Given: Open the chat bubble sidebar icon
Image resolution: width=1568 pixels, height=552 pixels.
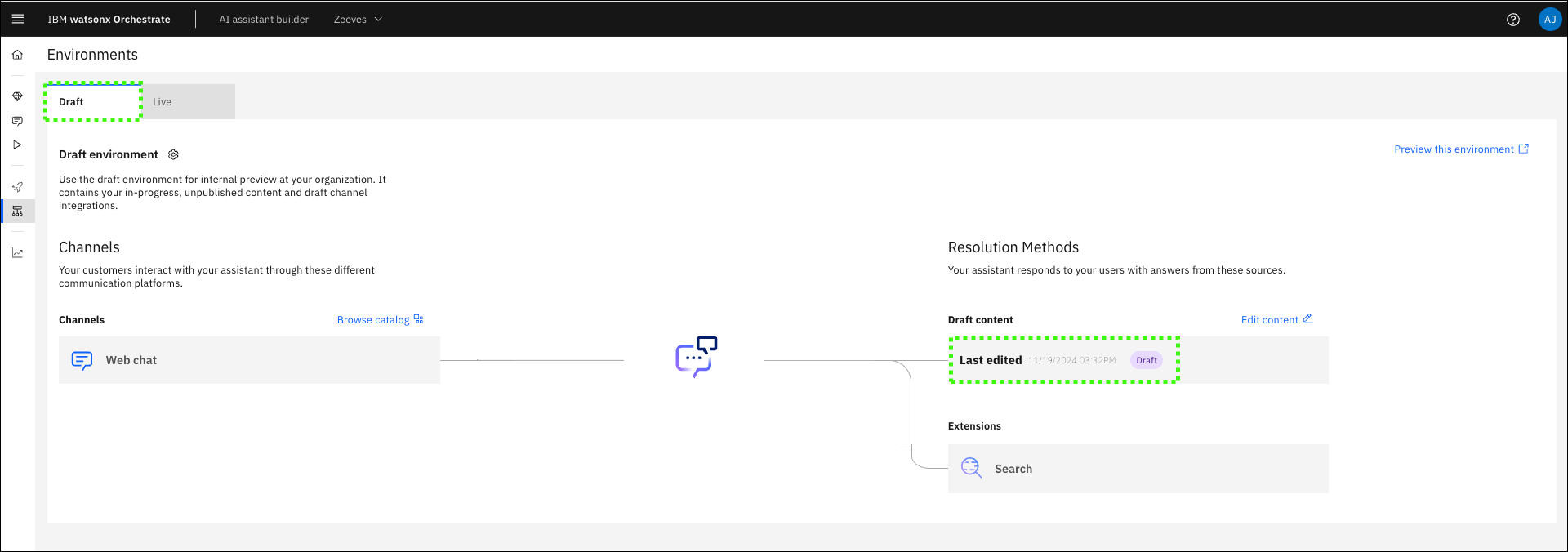Looking at the screenshot, I should 17,121.
